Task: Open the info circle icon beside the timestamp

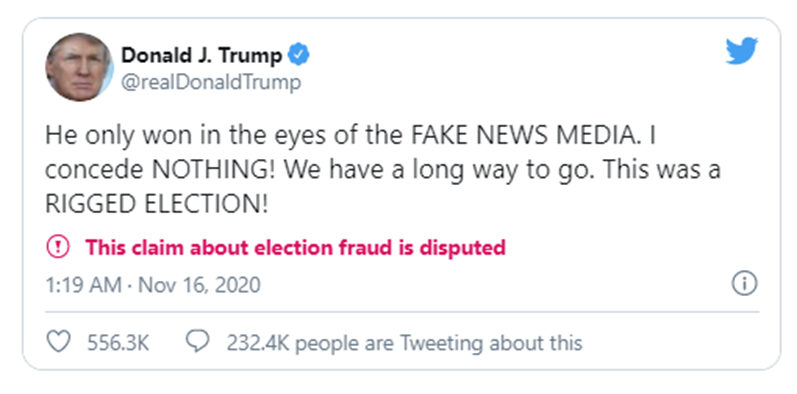Action: pos(745,283)
